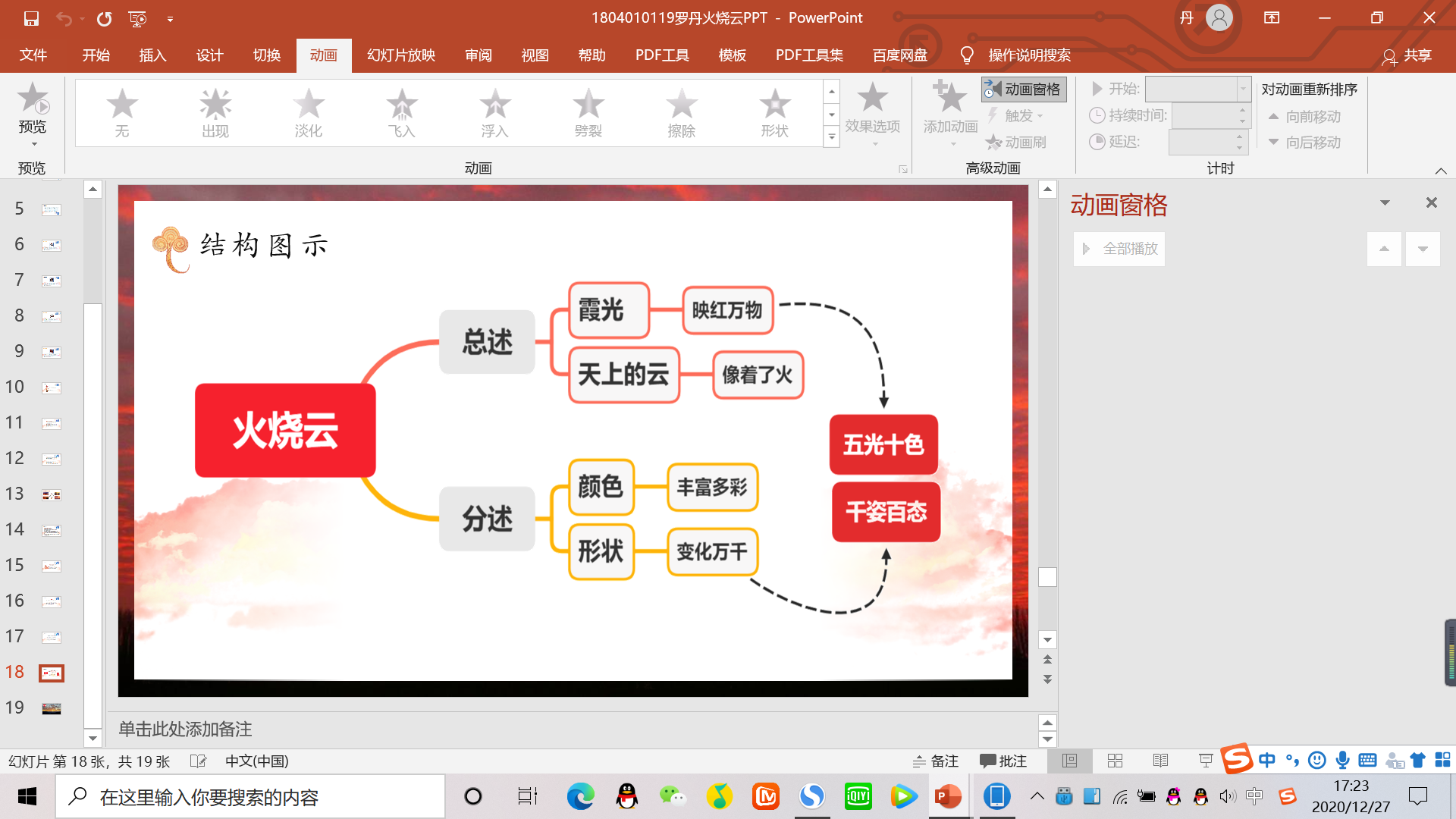1456x819 pixels.
Task: Click the notes area 单击此处添加备注
Action: pyautogui.click(x=185, y=730)
